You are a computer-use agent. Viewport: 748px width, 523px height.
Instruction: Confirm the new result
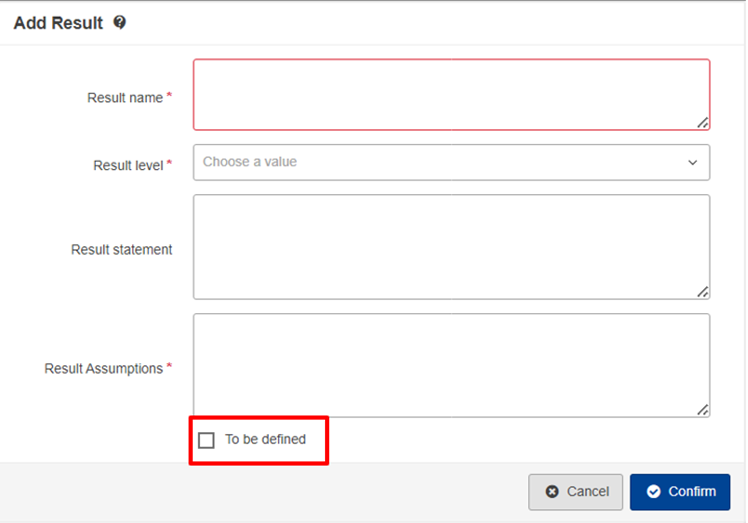(x=680, y=492)
